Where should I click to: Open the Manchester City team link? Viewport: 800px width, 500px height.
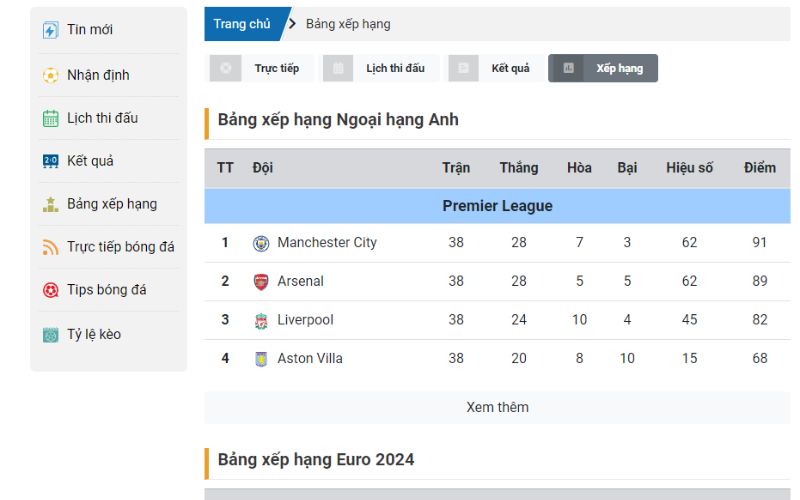coord(327,242)
